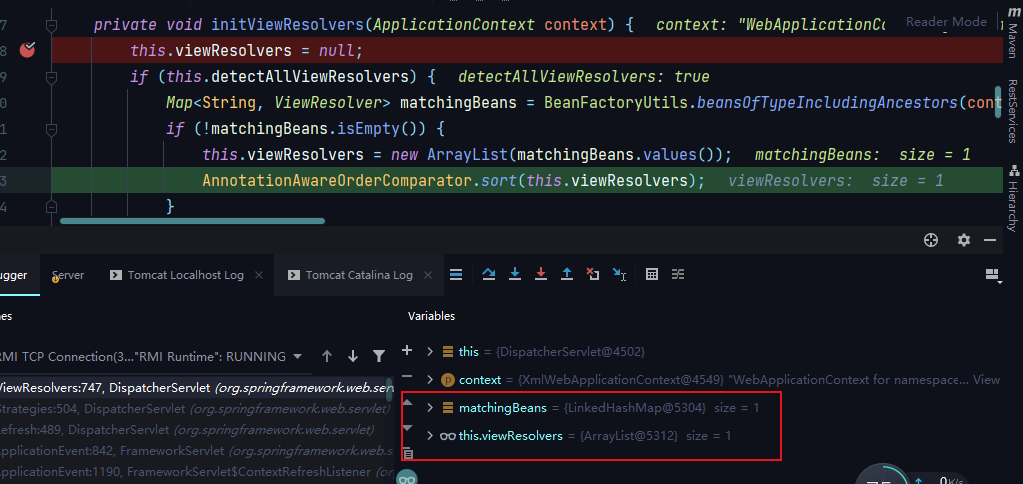Click the Step Out debugger icon
Viewport: 1023px width, 484px height.
pyautogui.click(x=567, y=275)
